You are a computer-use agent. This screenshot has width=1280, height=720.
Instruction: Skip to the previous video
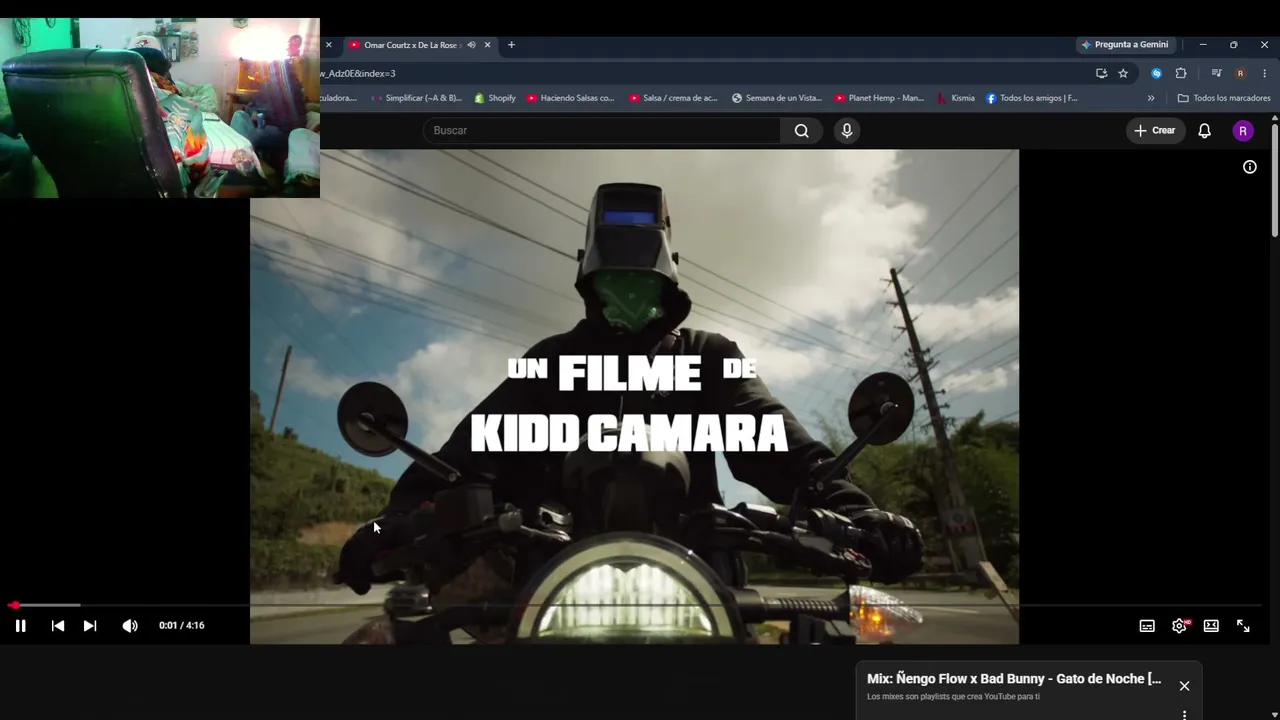(58, 626)
